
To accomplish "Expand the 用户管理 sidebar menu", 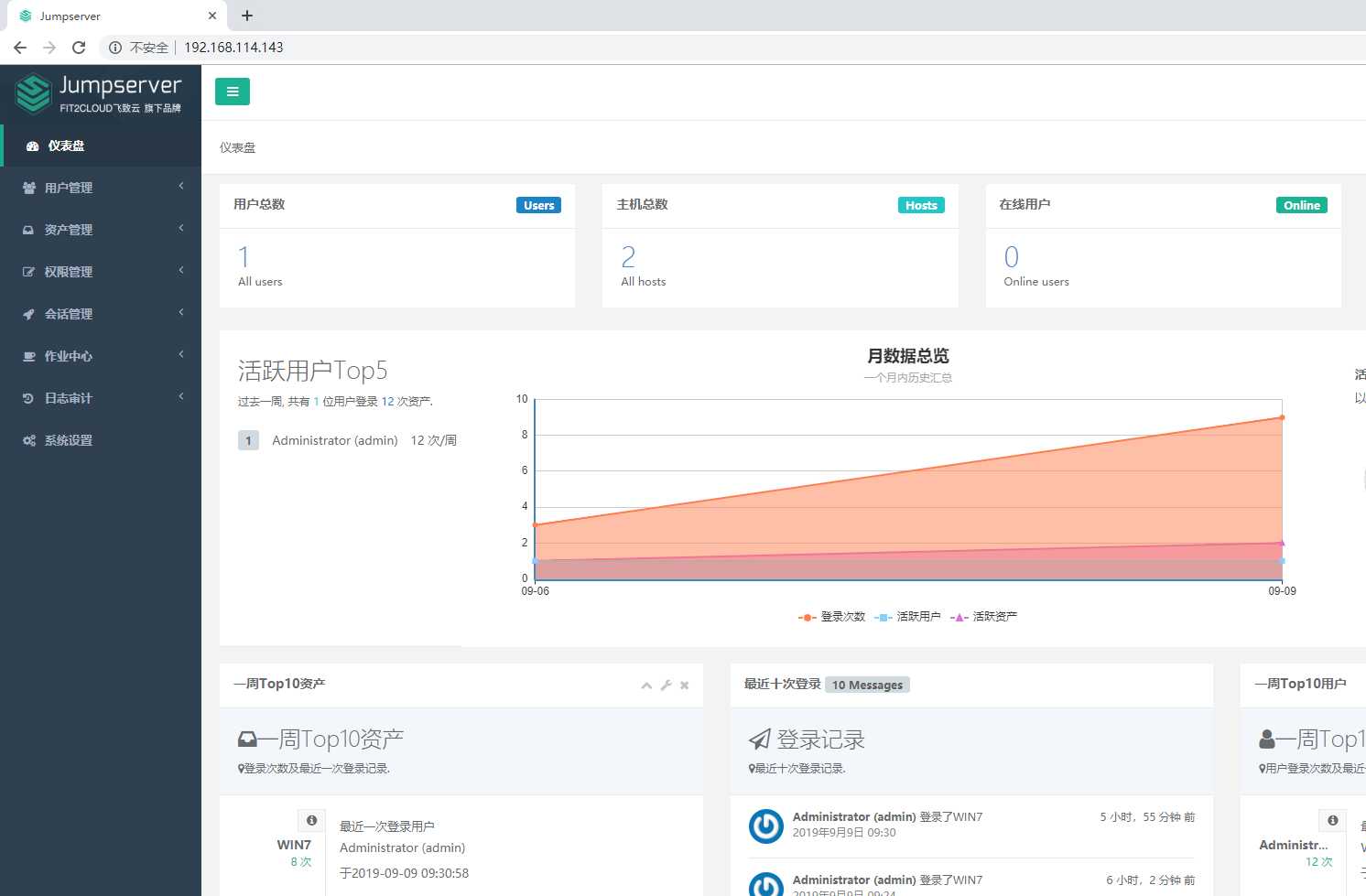I will coord(101,188).
